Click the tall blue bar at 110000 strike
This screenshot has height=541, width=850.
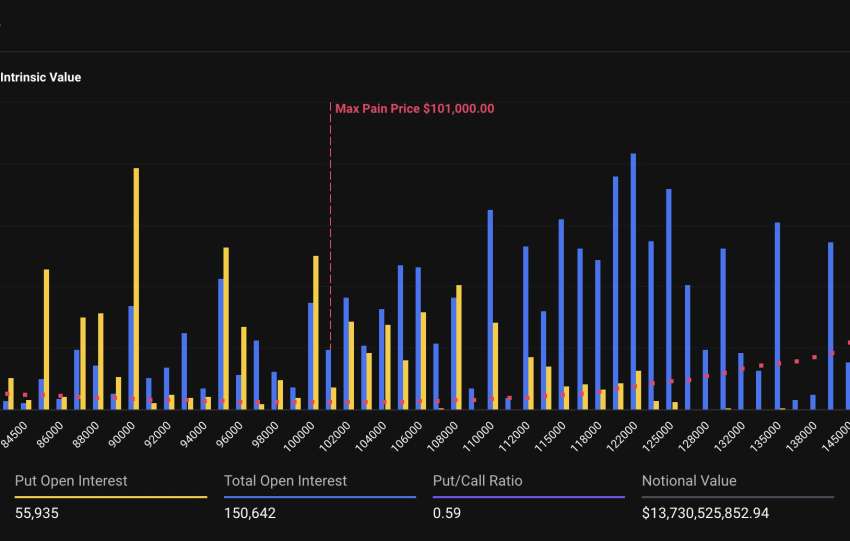[490, 310]
